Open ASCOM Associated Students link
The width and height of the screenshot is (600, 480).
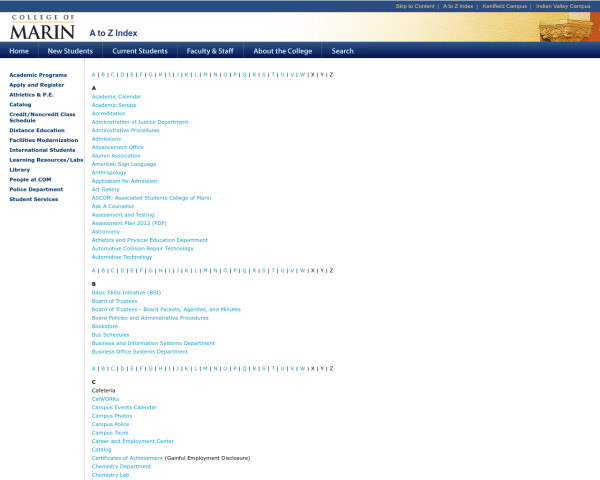click(x=151, y=198)
